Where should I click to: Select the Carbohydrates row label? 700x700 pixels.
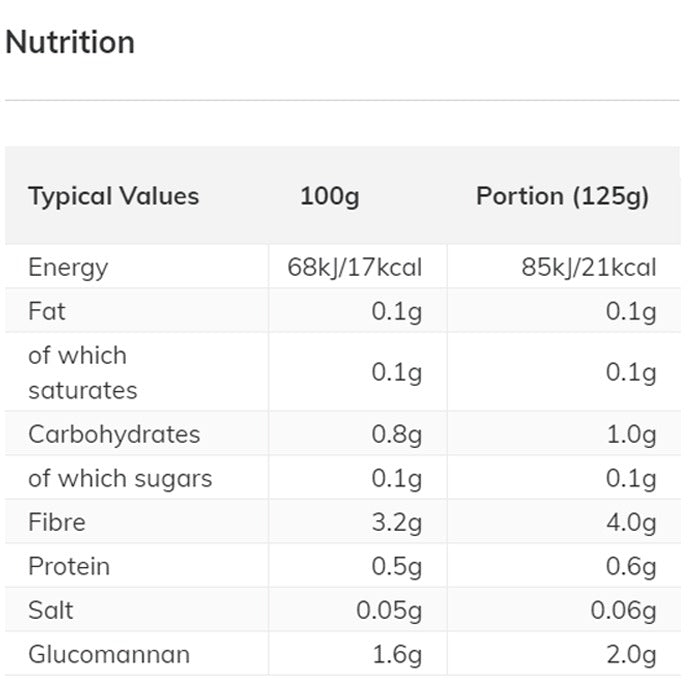[114, 434]
